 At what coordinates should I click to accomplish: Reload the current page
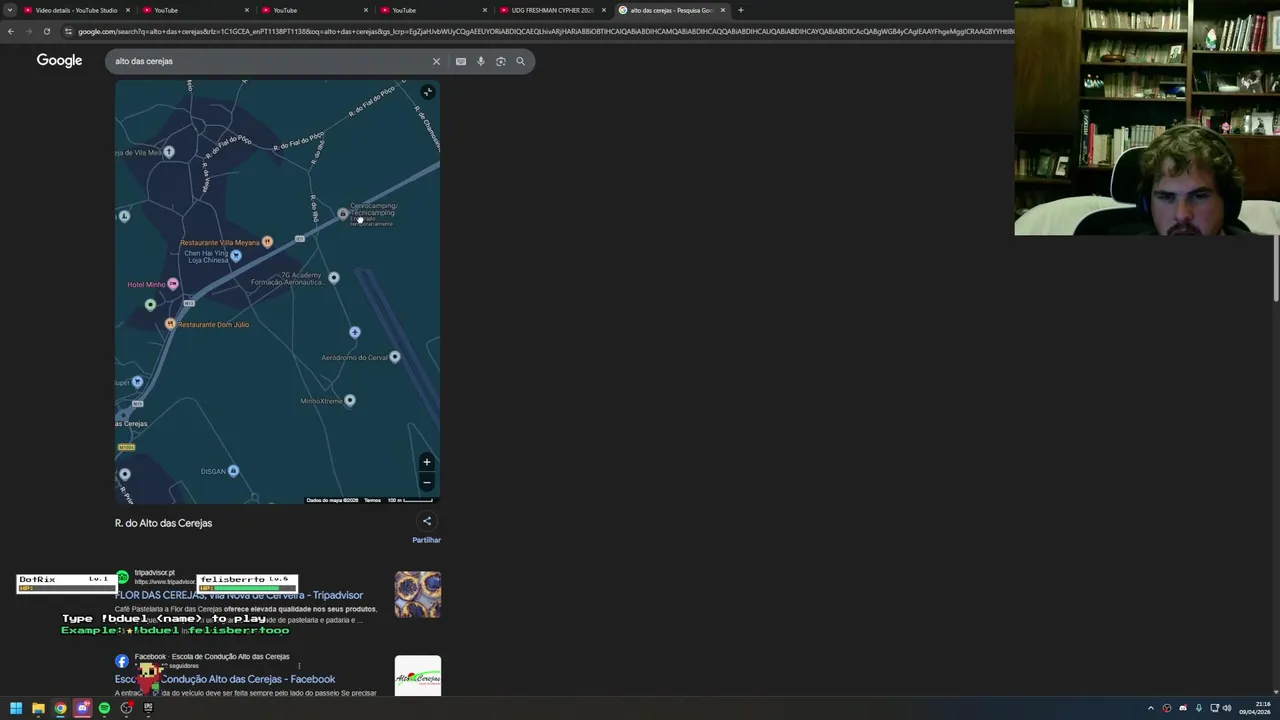46,31
